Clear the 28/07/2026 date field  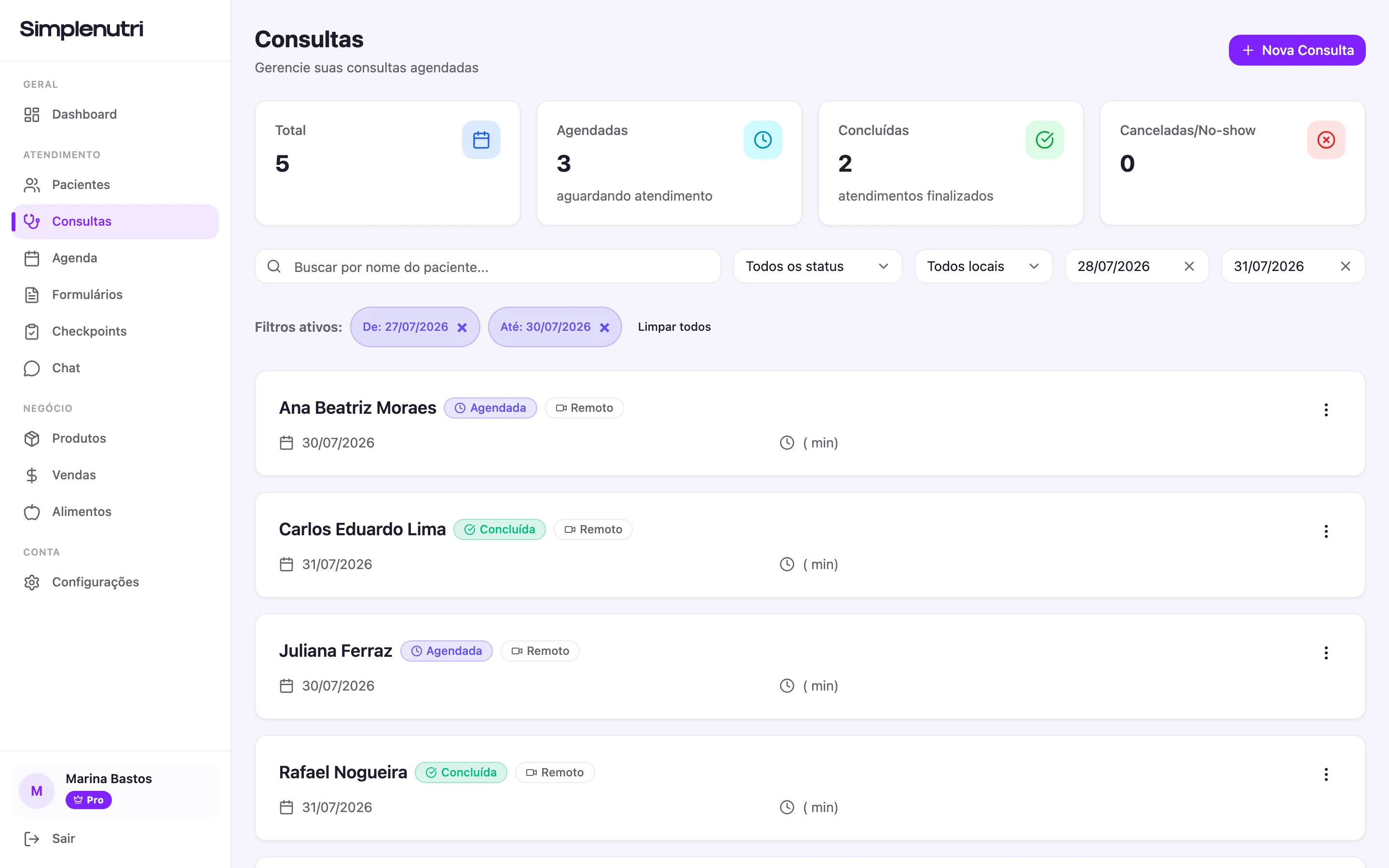pyautogui.click(x=1189, y=266)
